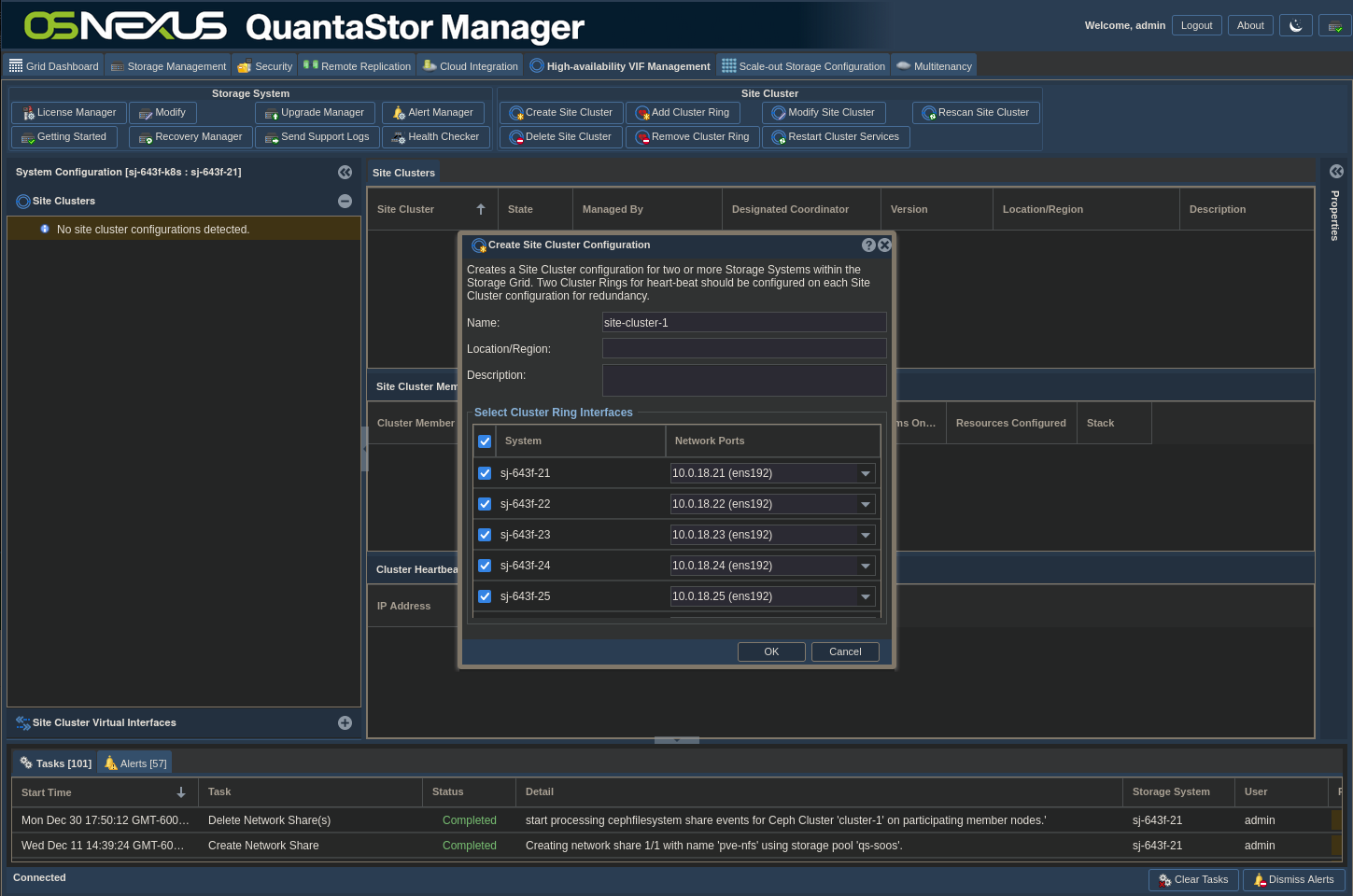Uncheck the sj-643f-23 system checkbox
Viewport: 1353px width, 896px height.
tap(485, 535)
